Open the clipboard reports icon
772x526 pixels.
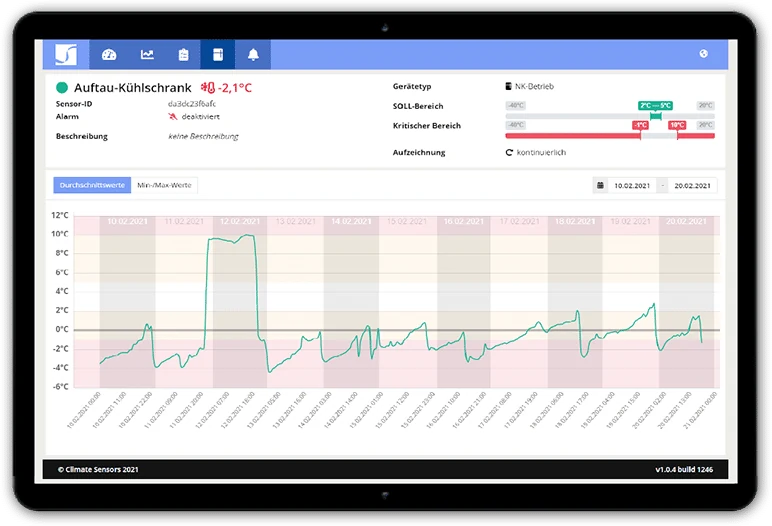point(183,55)
